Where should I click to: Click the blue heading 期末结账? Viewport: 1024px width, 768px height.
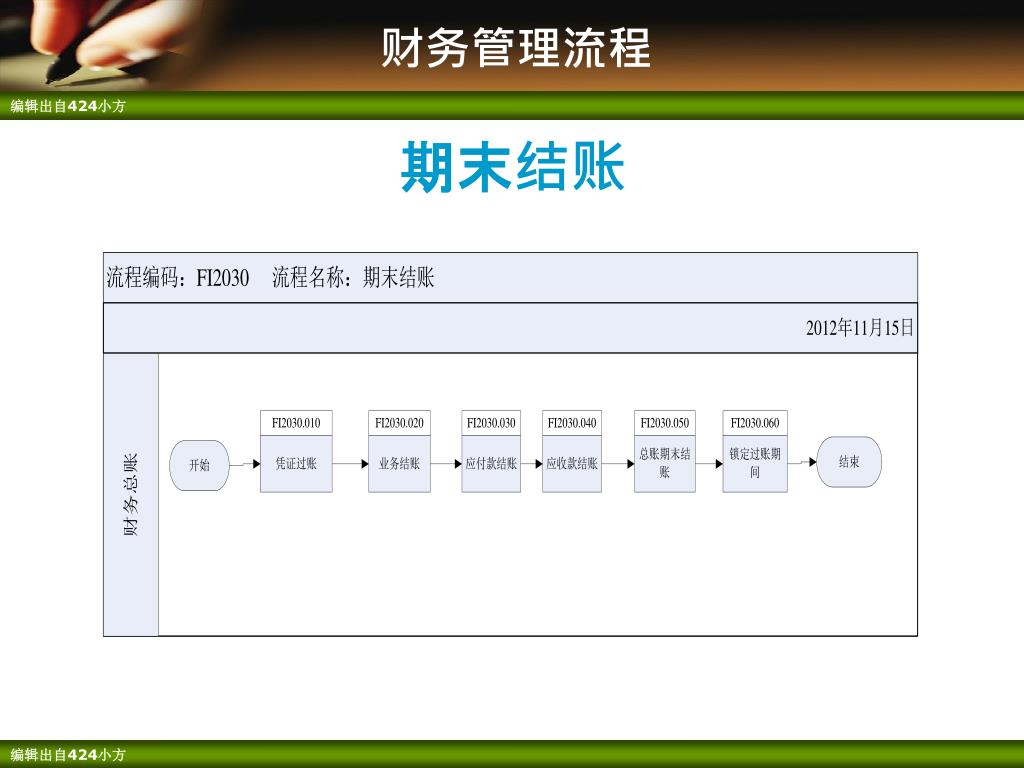[x=513, y=167]
